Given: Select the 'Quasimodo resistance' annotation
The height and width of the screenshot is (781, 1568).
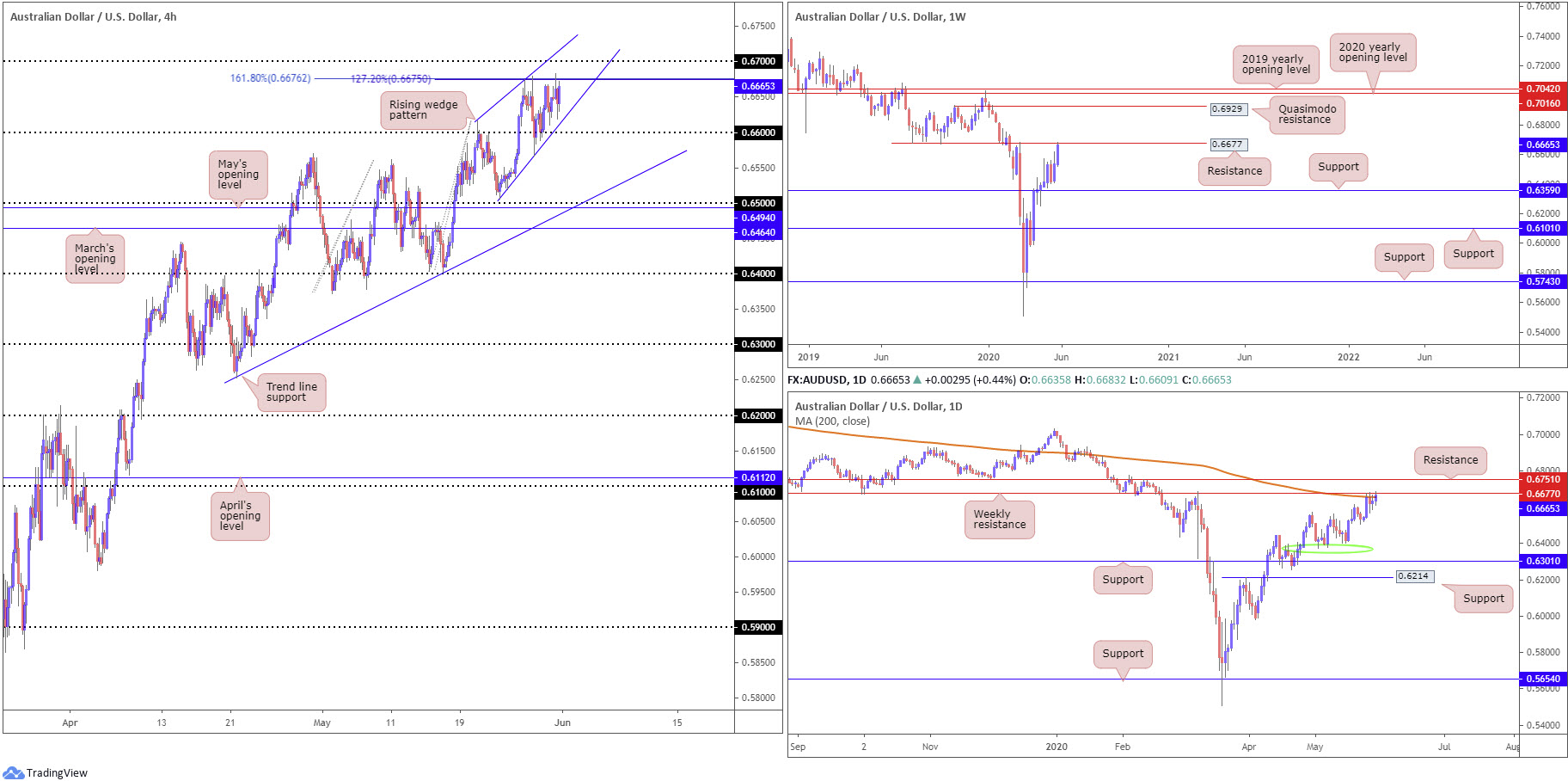Looking at the screenshot, I should pyautogui.click(x=1307, y=114).
